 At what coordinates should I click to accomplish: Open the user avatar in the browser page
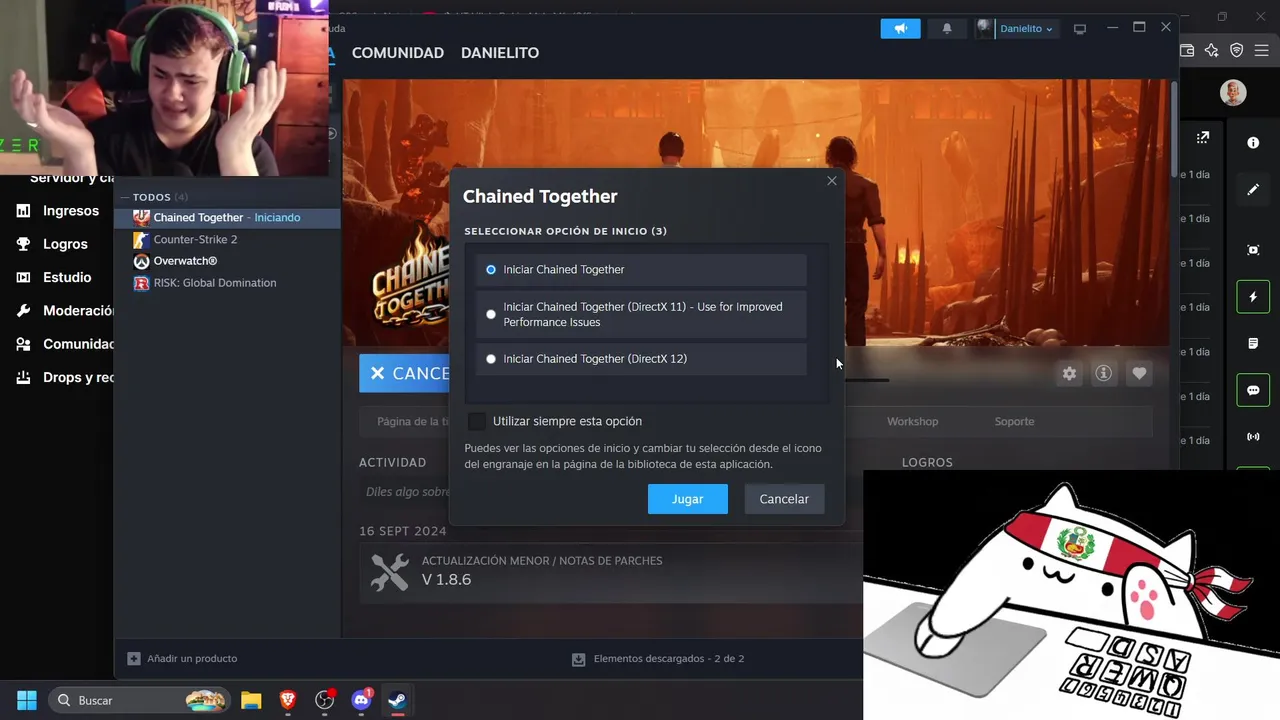coord(1233,93)
